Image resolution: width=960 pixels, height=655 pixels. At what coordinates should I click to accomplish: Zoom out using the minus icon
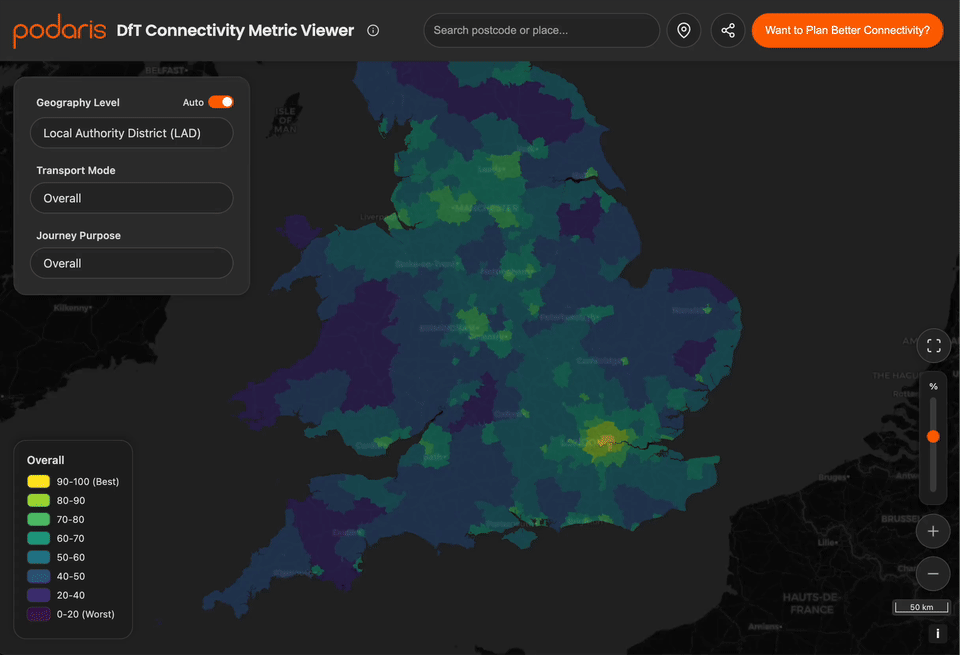932,574
